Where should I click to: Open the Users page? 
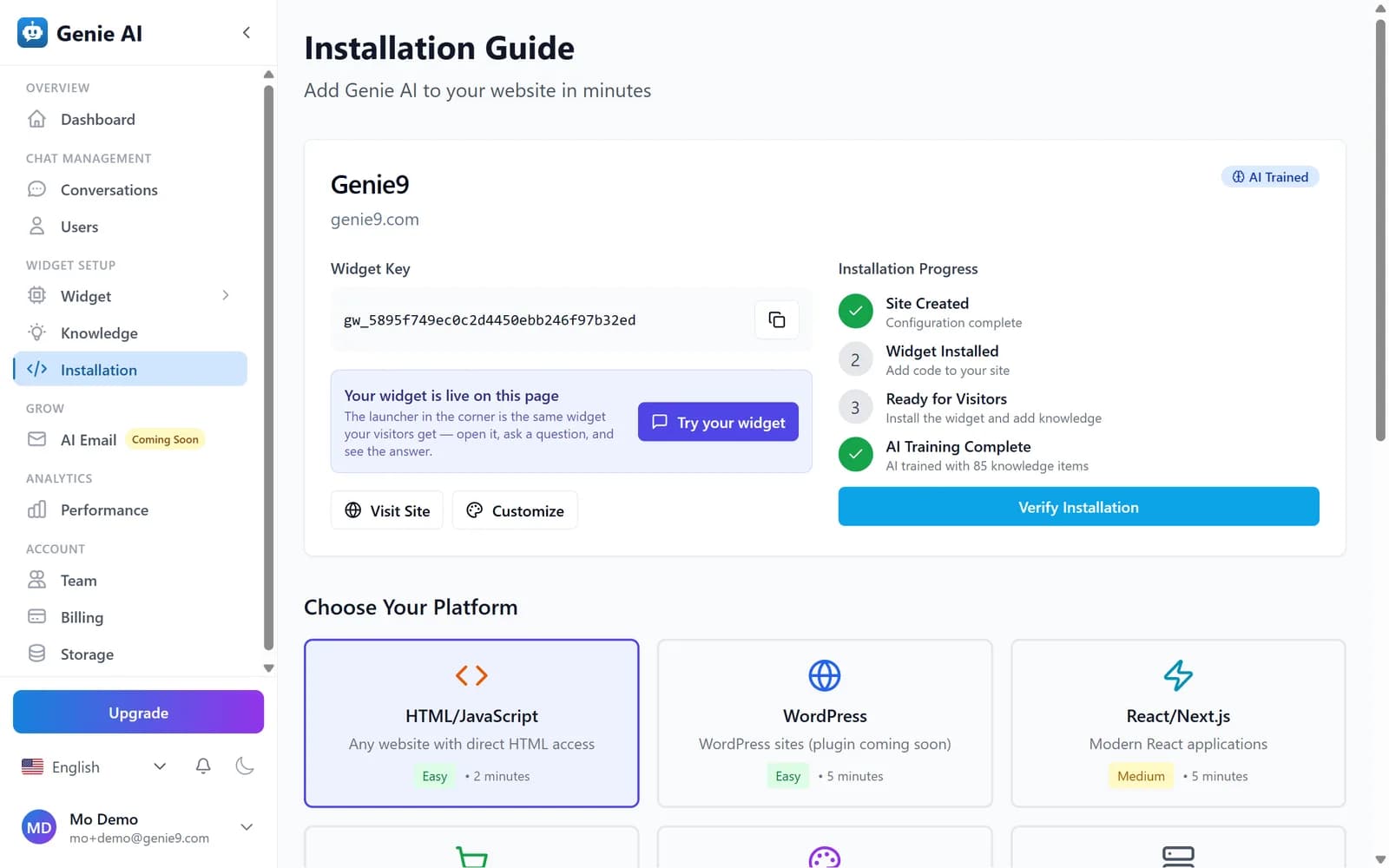tap(130, 227)
